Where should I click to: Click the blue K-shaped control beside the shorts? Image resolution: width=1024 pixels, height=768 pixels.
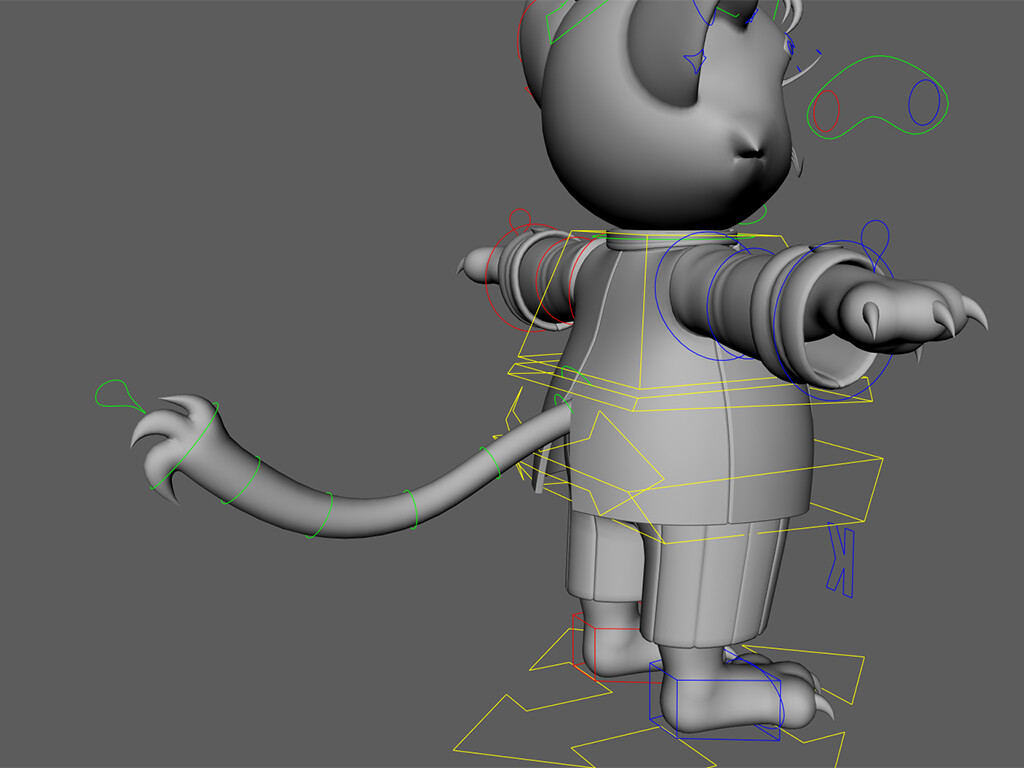pyautogui.click(x=840, y=560)
